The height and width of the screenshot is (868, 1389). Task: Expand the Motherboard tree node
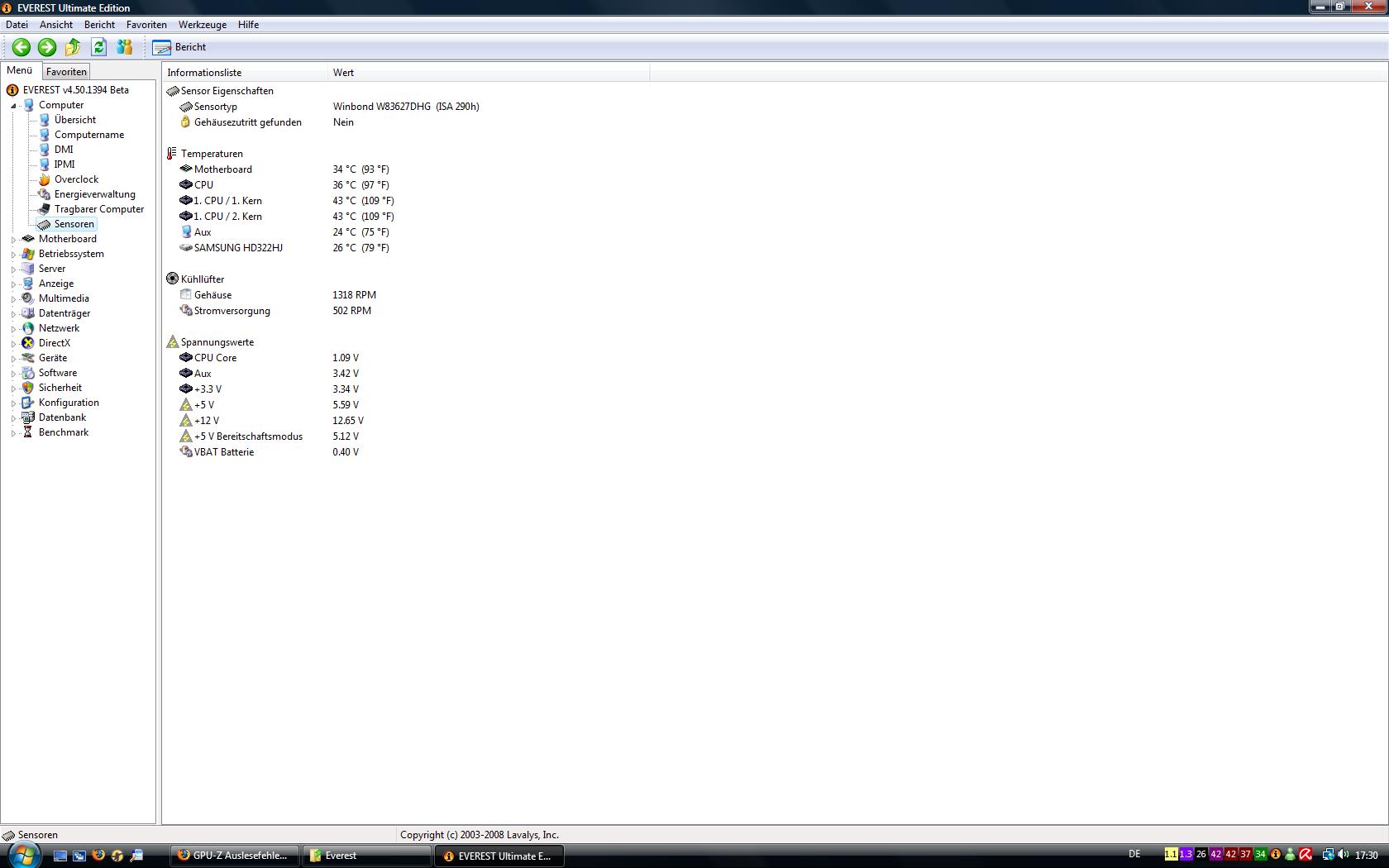[x=14, y=240]
